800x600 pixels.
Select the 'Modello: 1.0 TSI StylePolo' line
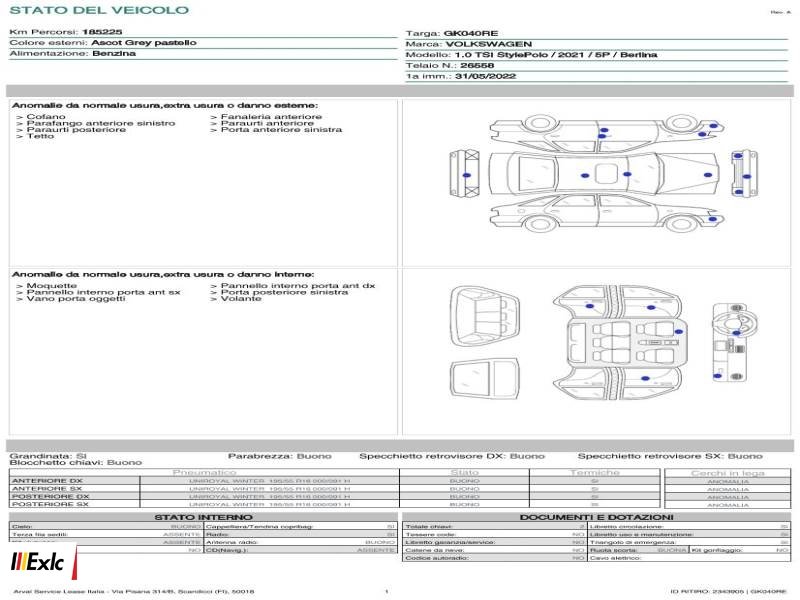tap(531, 55)
